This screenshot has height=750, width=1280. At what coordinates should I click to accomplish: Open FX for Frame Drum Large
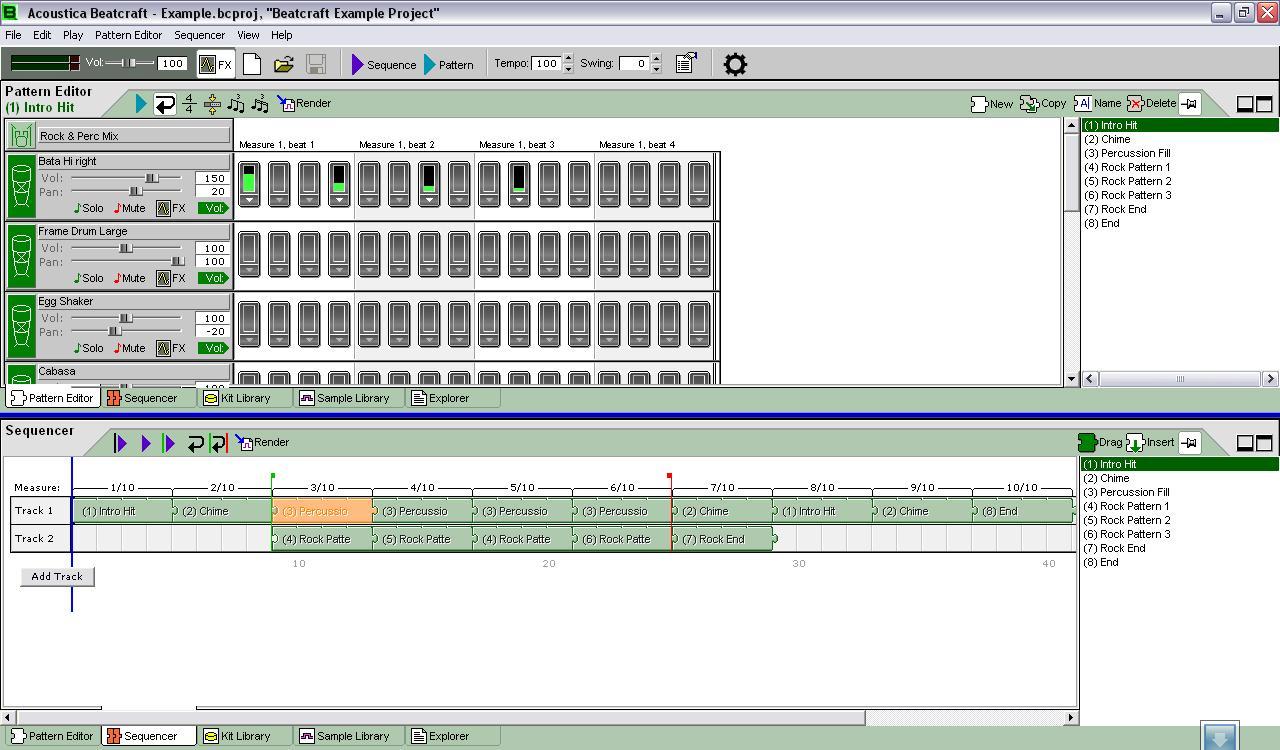[171, 278]
